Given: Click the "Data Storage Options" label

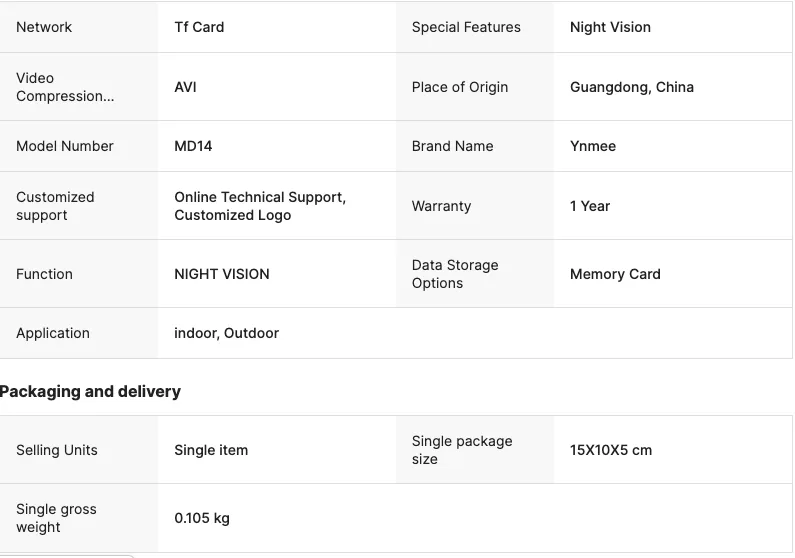Looking at the screenshot, I should 455,274.
